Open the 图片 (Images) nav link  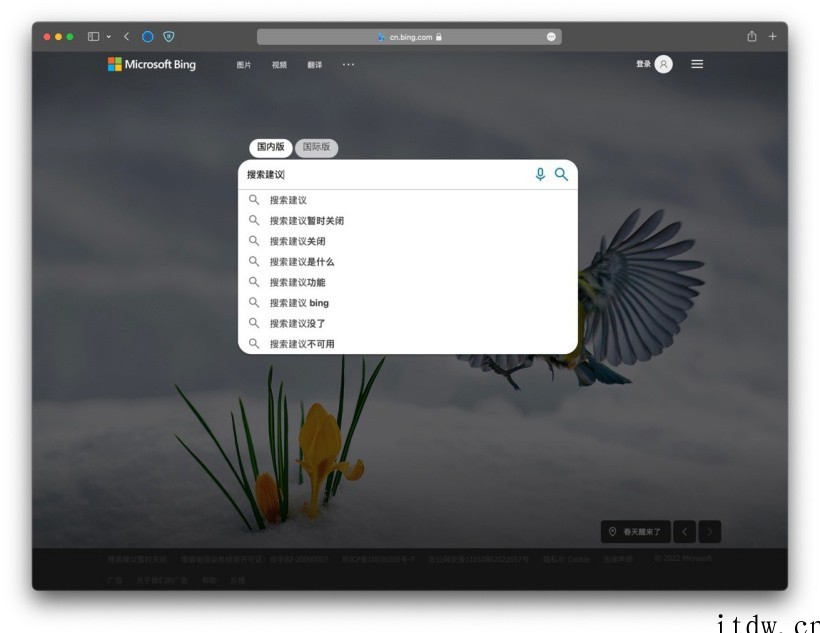click(244, 65)
